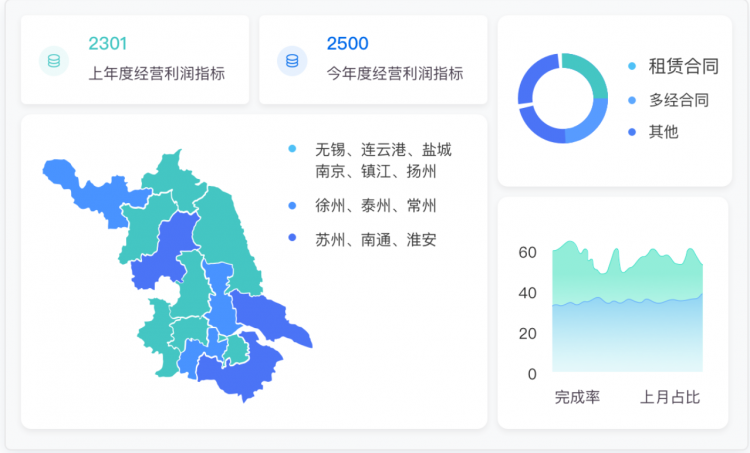Click the light blue donut segment
Image resolution: width=750 pixels, height=453 pixels.
pos(591,123)
